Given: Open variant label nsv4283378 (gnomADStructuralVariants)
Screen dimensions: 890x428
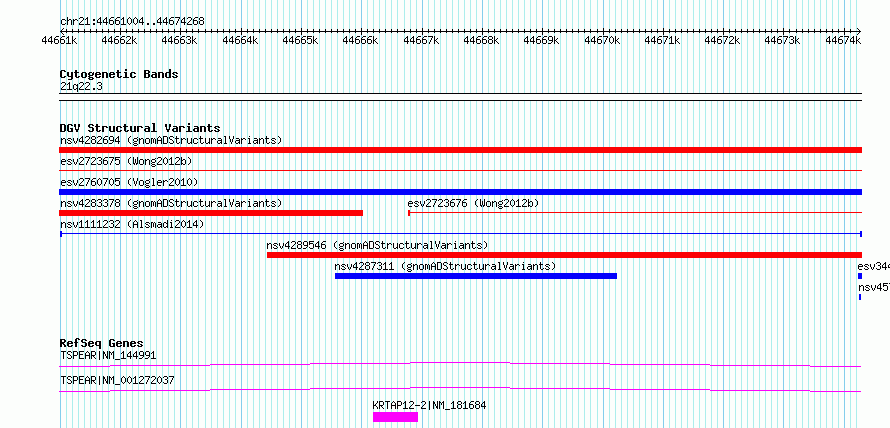Looking at the screenshot, I should click(171, 203).
